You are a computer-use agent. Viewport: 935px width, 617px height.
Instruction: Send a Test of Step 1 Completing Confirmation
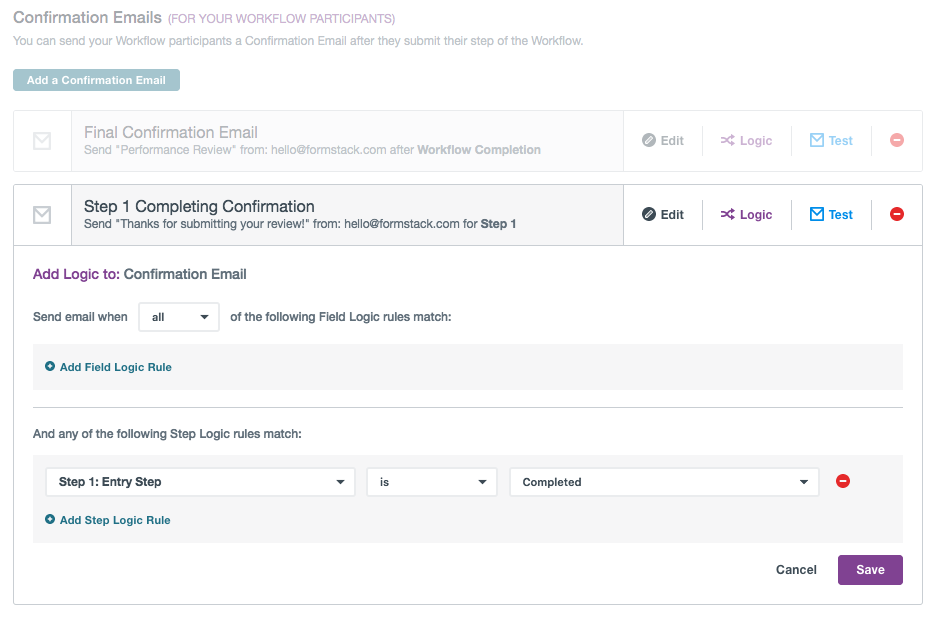click(x=831, y=215)
